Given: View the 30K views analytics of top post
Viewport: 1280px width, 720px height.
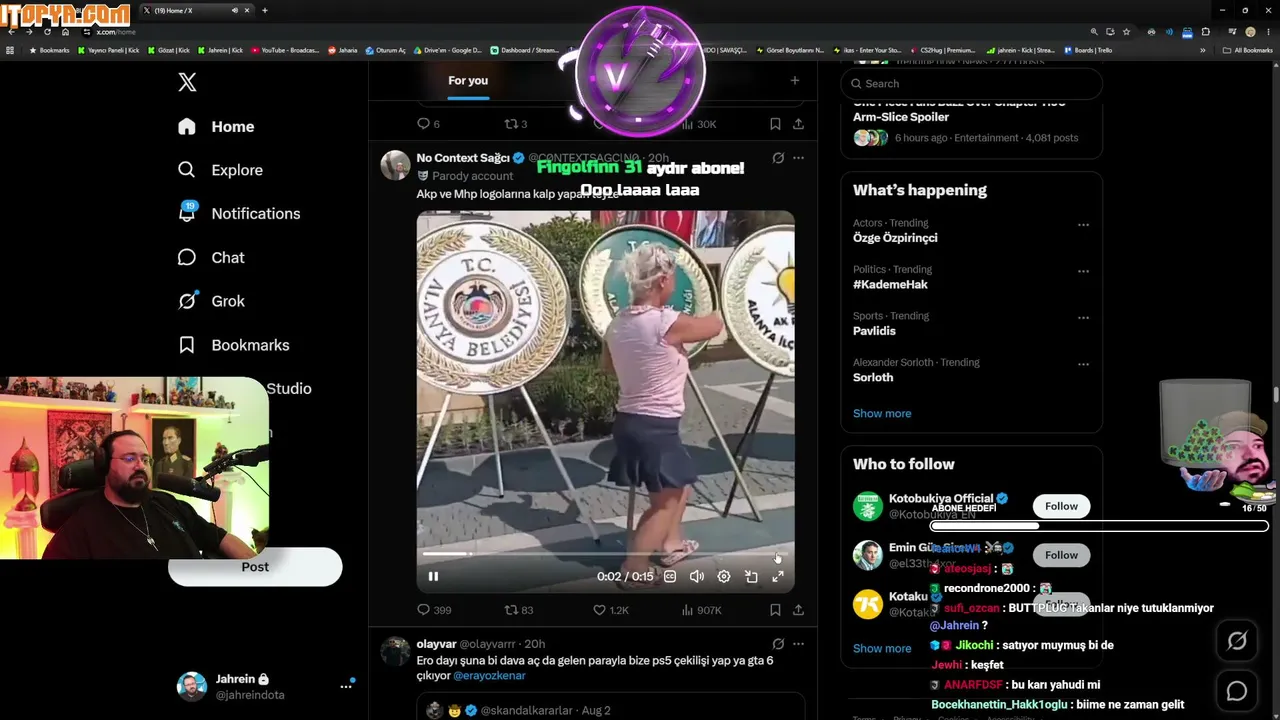Looking at the screenshot, I should click(700, 124).
